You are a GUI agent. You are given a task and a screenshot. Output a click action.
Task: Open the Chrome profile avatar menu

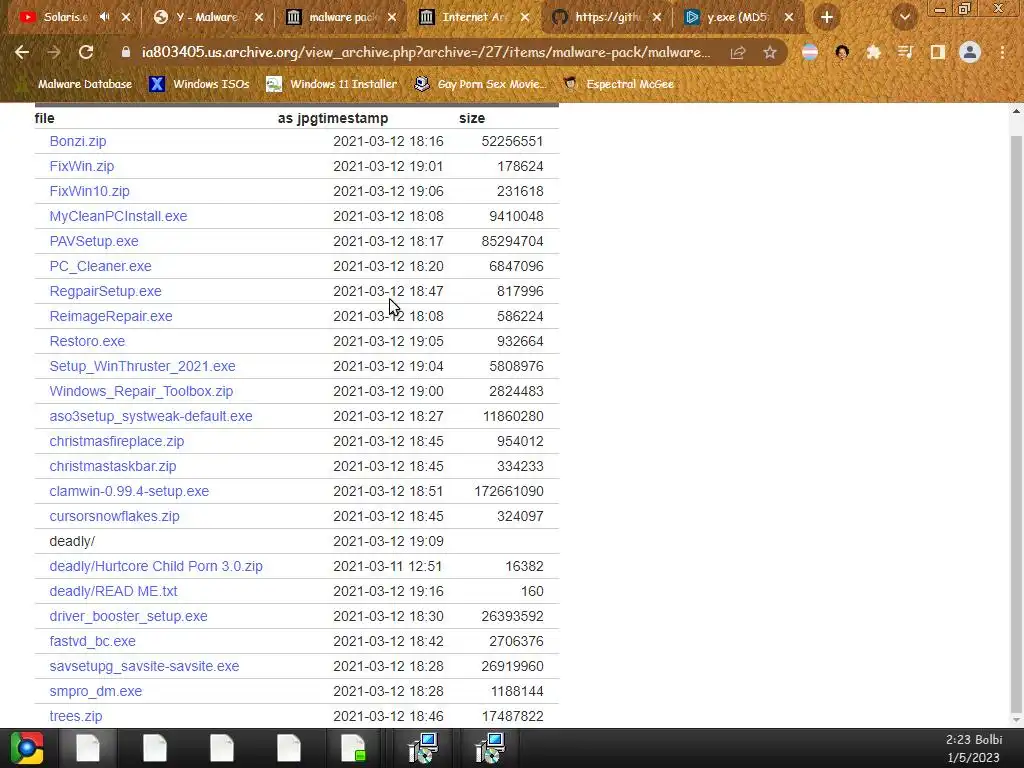(970, 52)
